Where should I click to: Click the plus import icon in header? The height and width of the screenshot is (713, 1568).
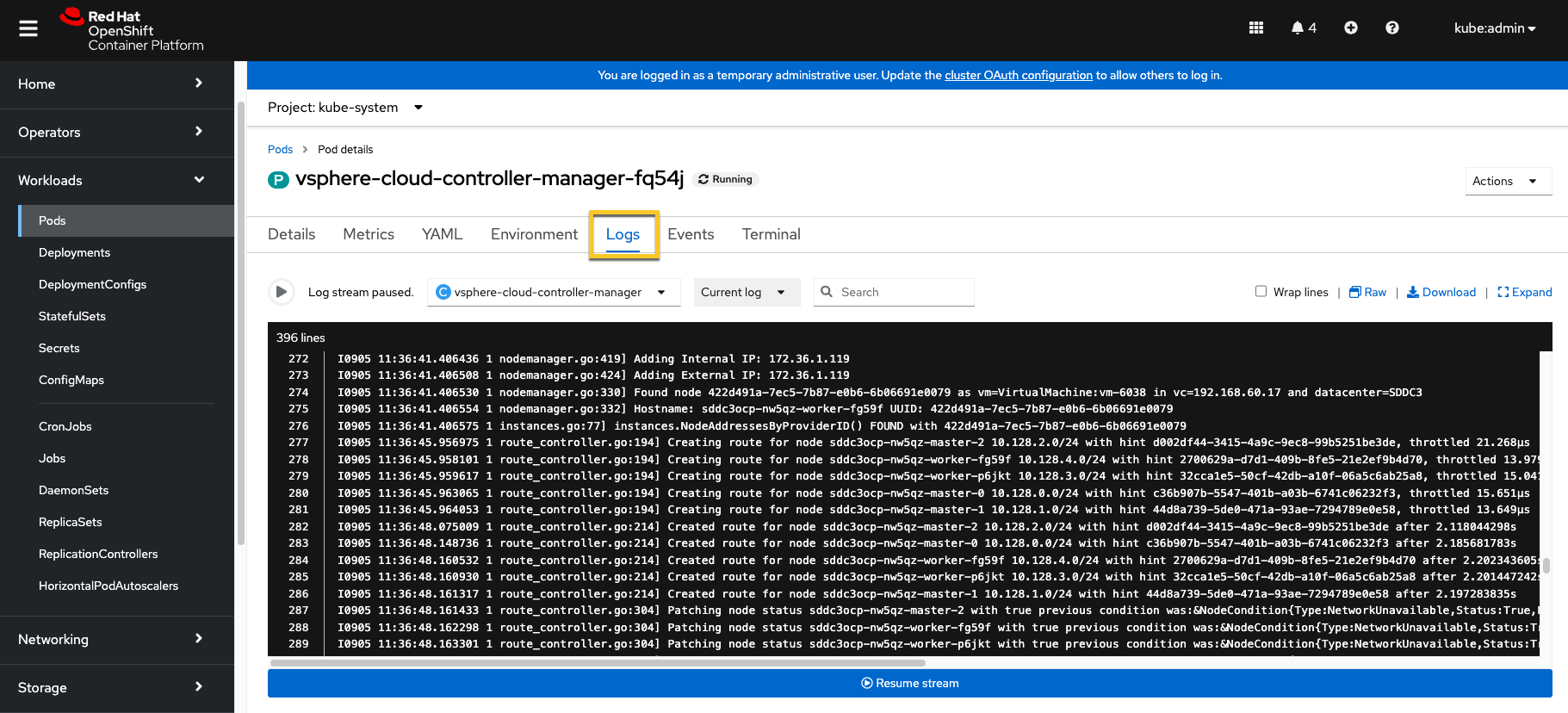click(x=1350, y=28)
